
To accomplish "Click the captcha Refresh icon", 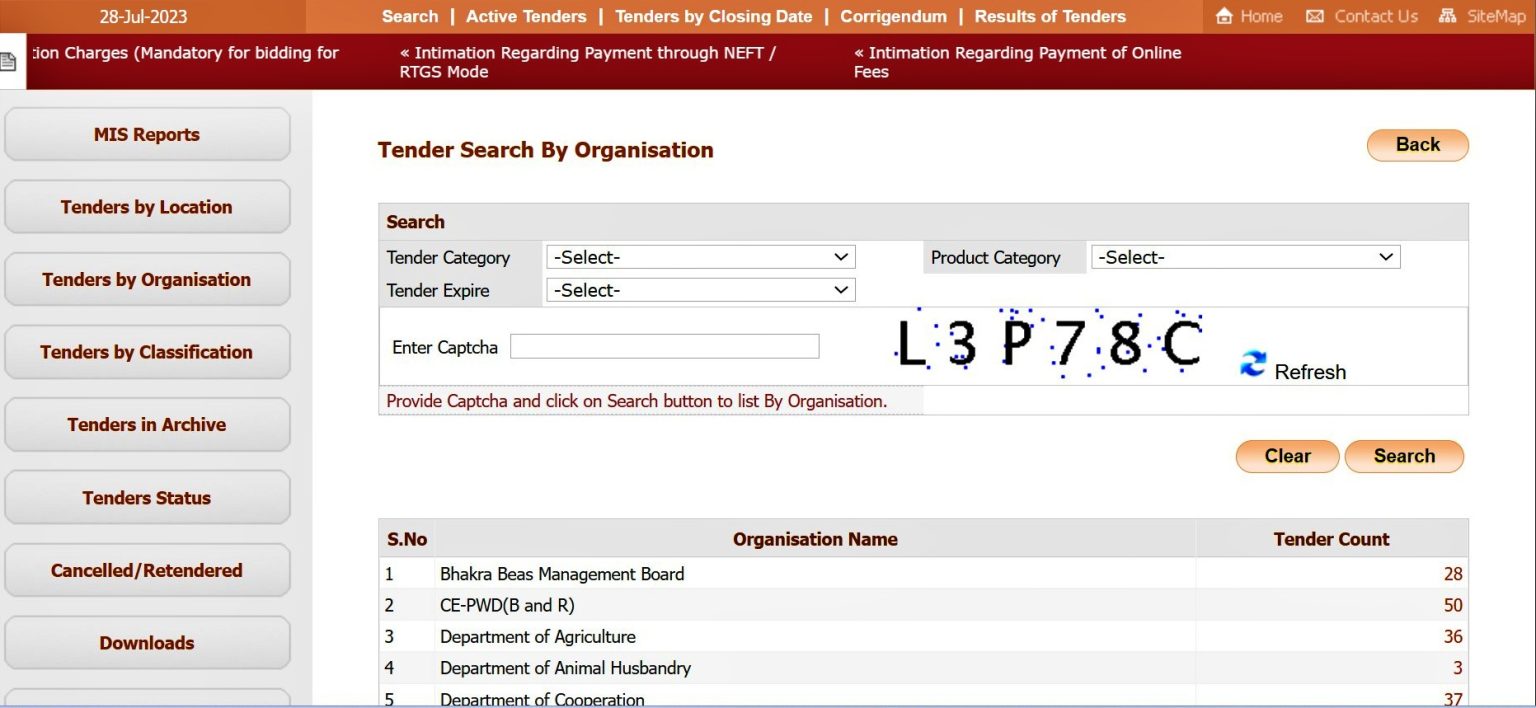I will [1252, 364].
